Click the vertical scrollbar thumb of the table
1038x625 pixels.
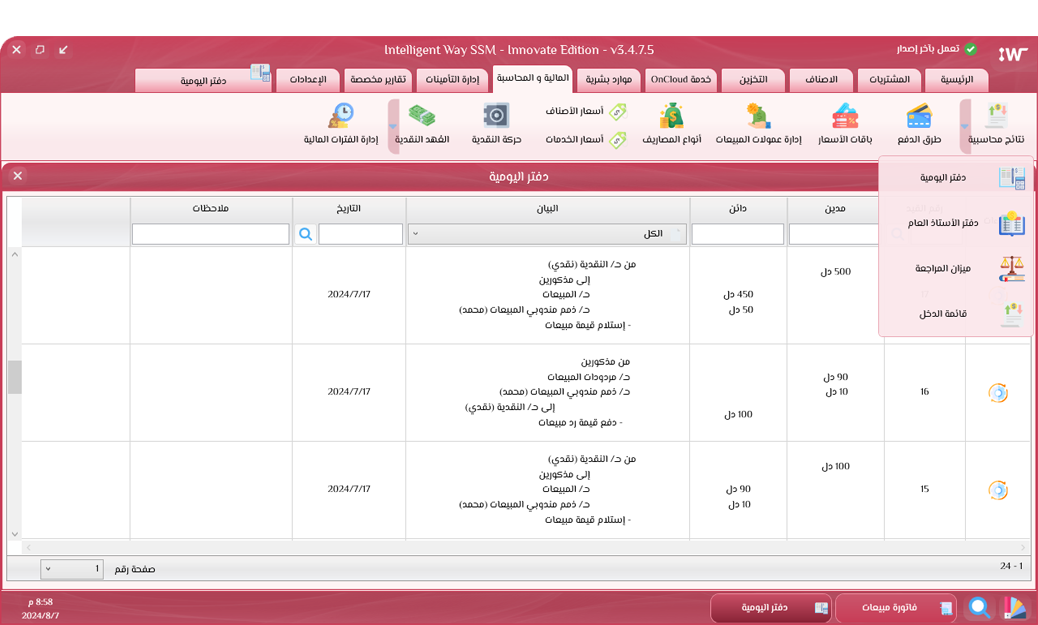tap(15, 377)
